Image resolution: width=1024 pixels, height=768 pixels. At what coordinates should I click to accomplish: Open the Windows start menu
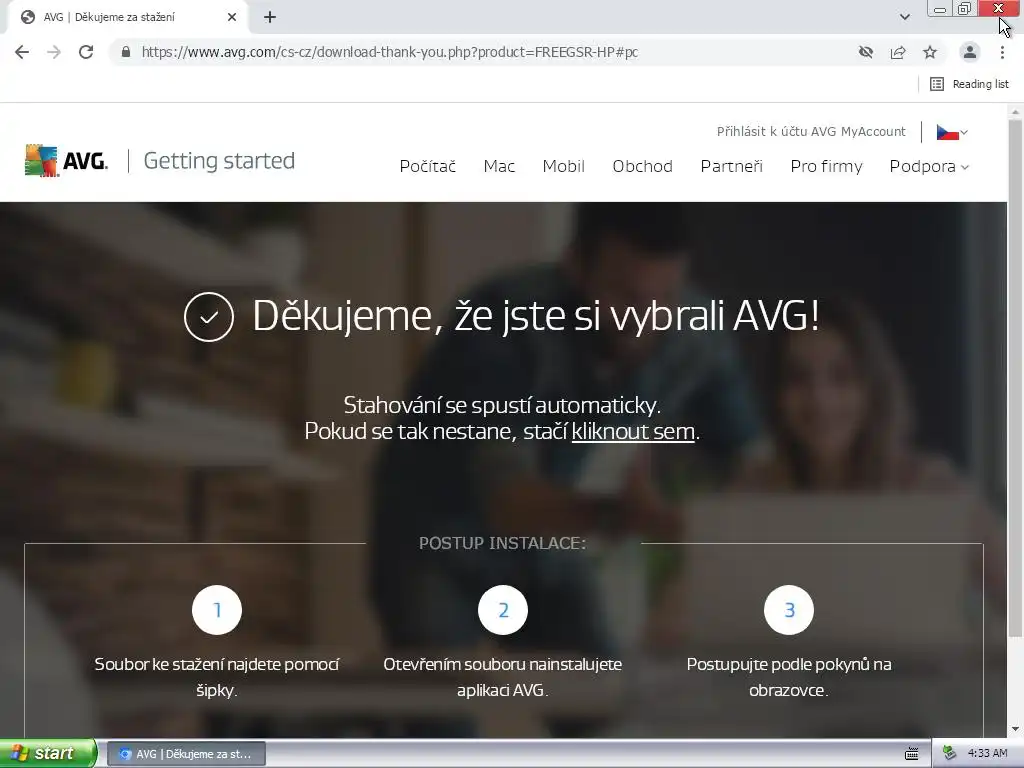pos(48,753)
